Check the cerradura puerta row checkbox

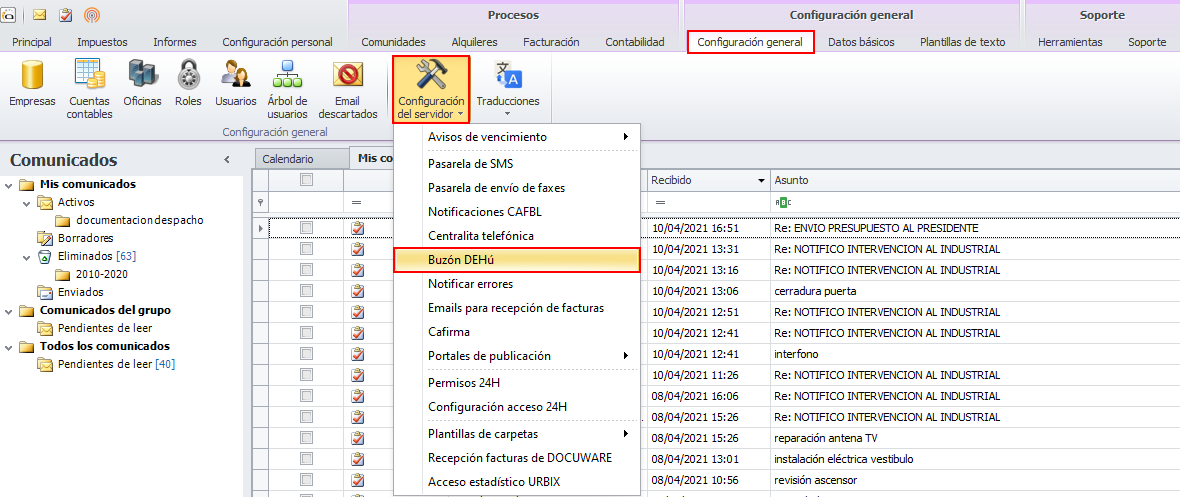pyautogui.click(x=306, y=291)
